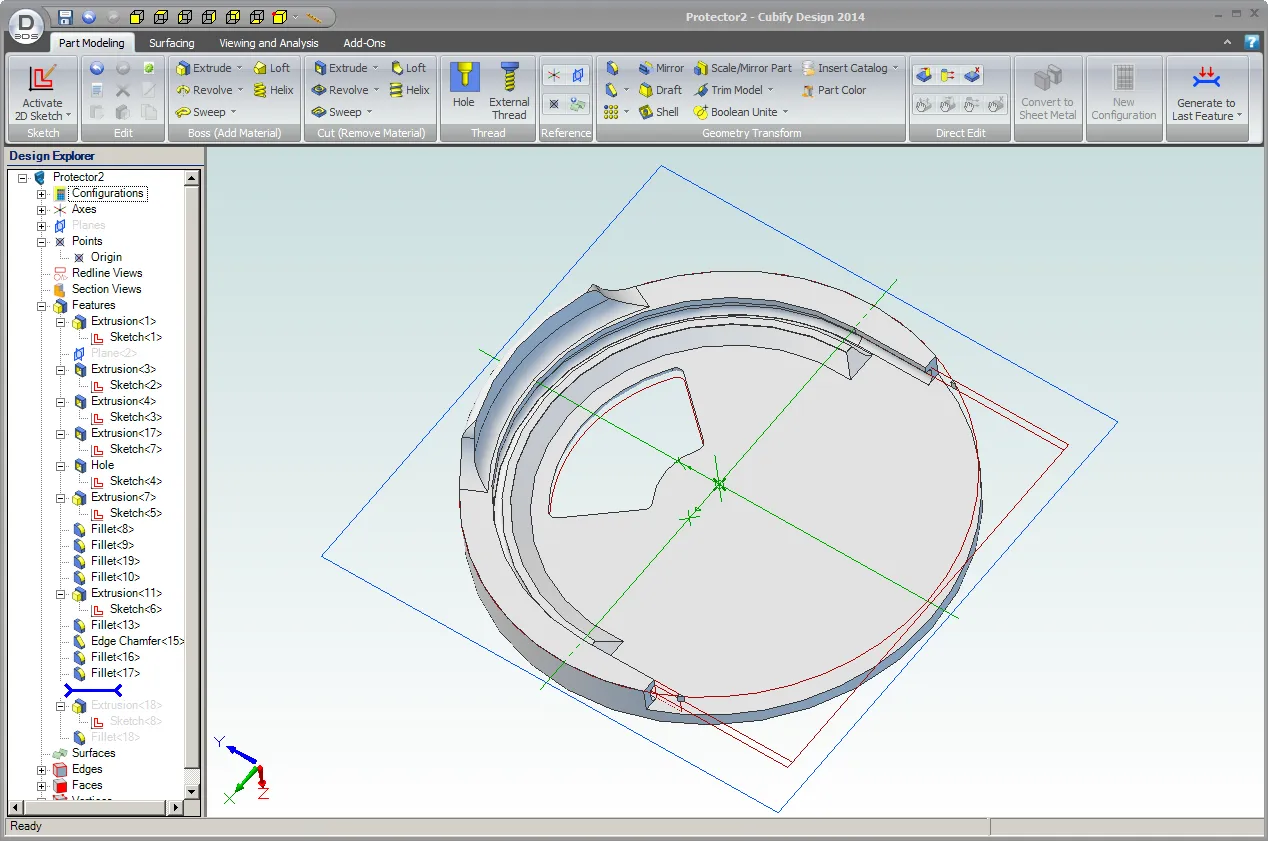Open the Help icon at top right
Screen dimensions: 1268x841
1251,43
